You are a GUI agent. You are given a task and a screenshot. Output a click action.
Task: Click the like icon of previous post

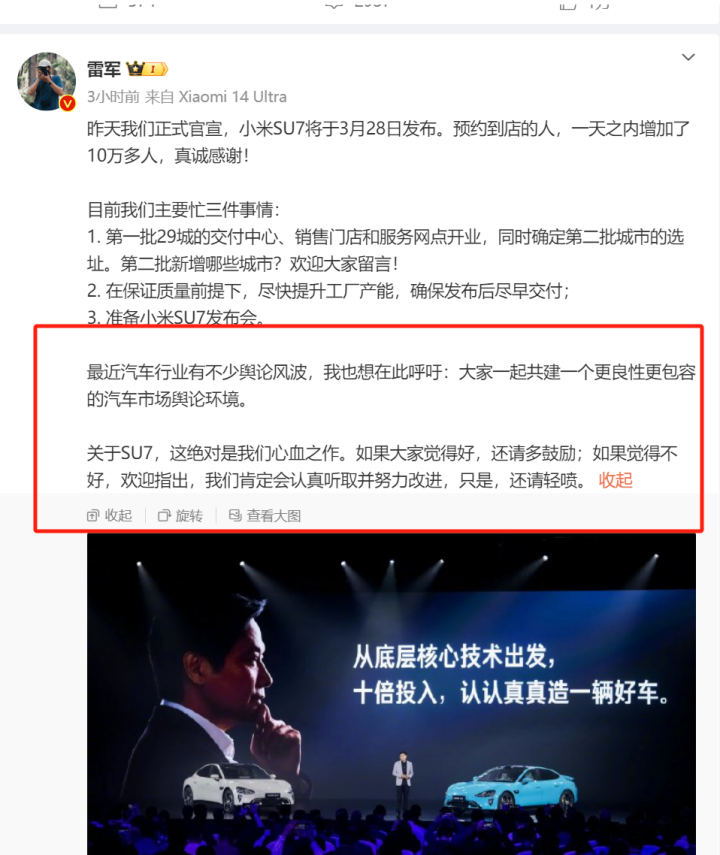pos(567,4)
